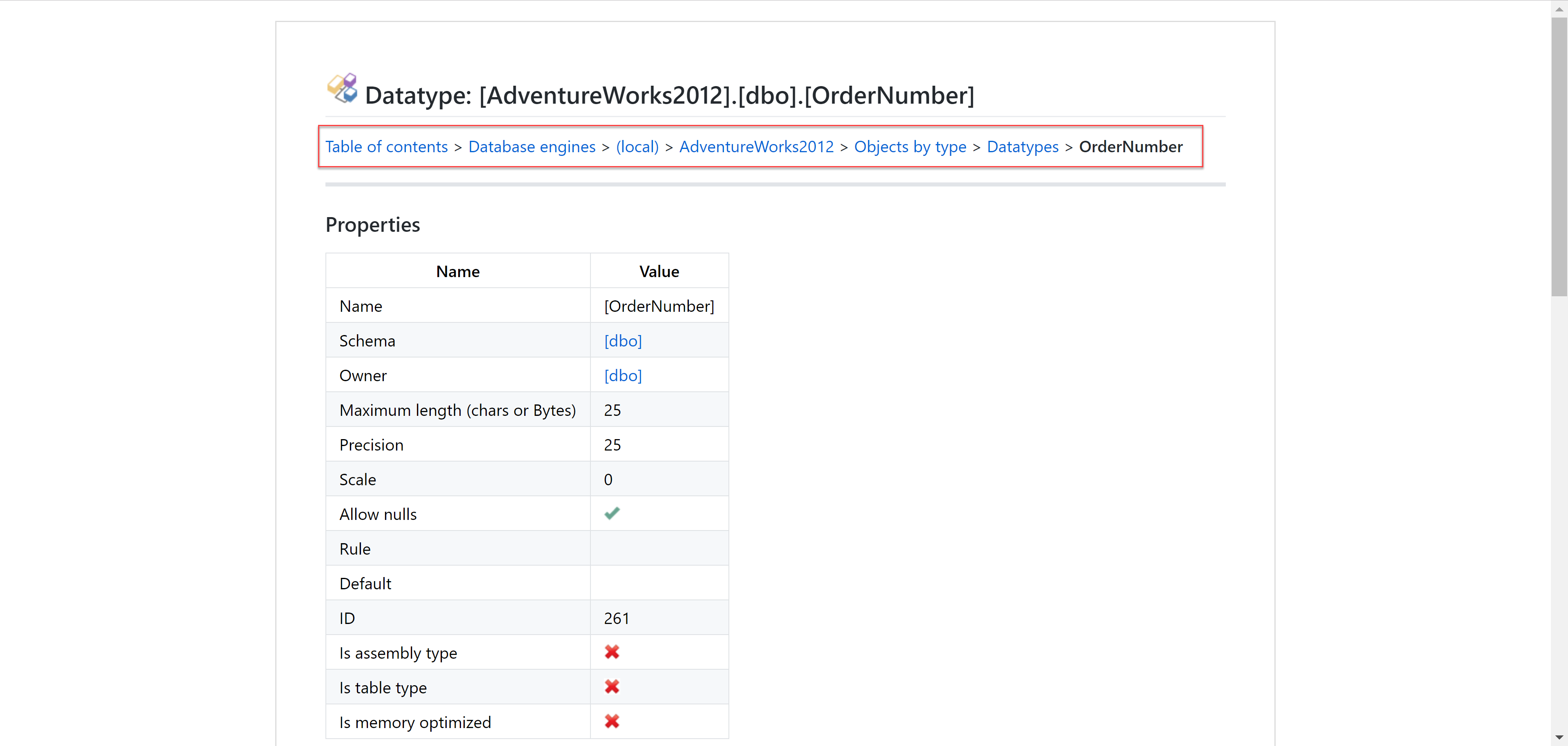Viewport: 1568px width, 746px height.
Task: Select the [OrderNumber] value cell
Action: pos(659,306)
